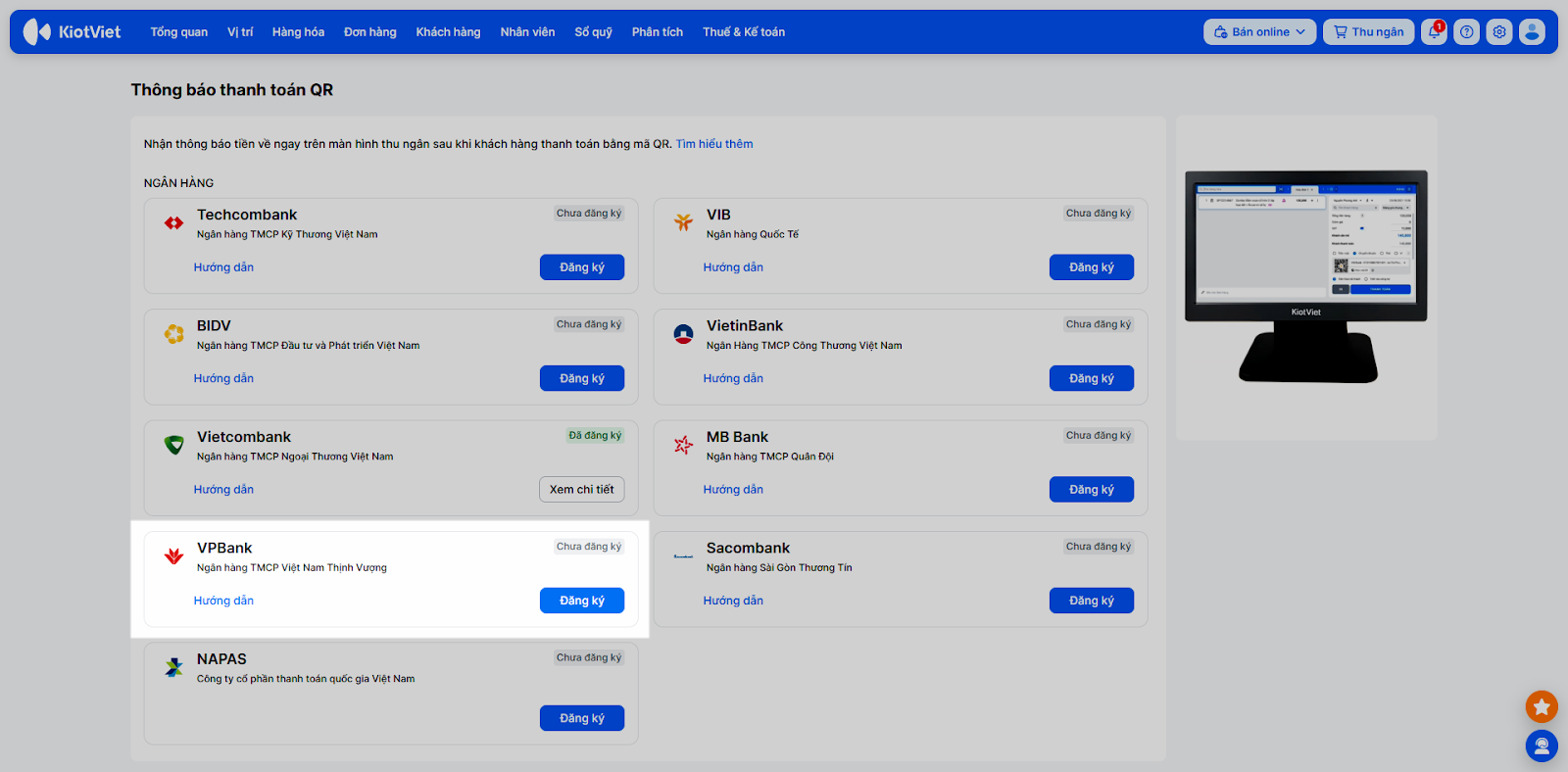The height and width of the screenshot is (772, 1568).
Task: Click the Thu ngân button
Action: point(1368,32)
